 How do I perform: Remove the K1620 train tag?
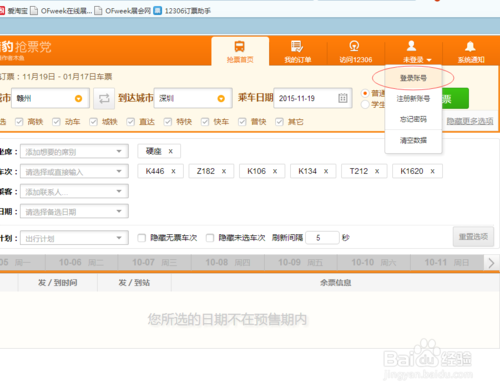432,171
